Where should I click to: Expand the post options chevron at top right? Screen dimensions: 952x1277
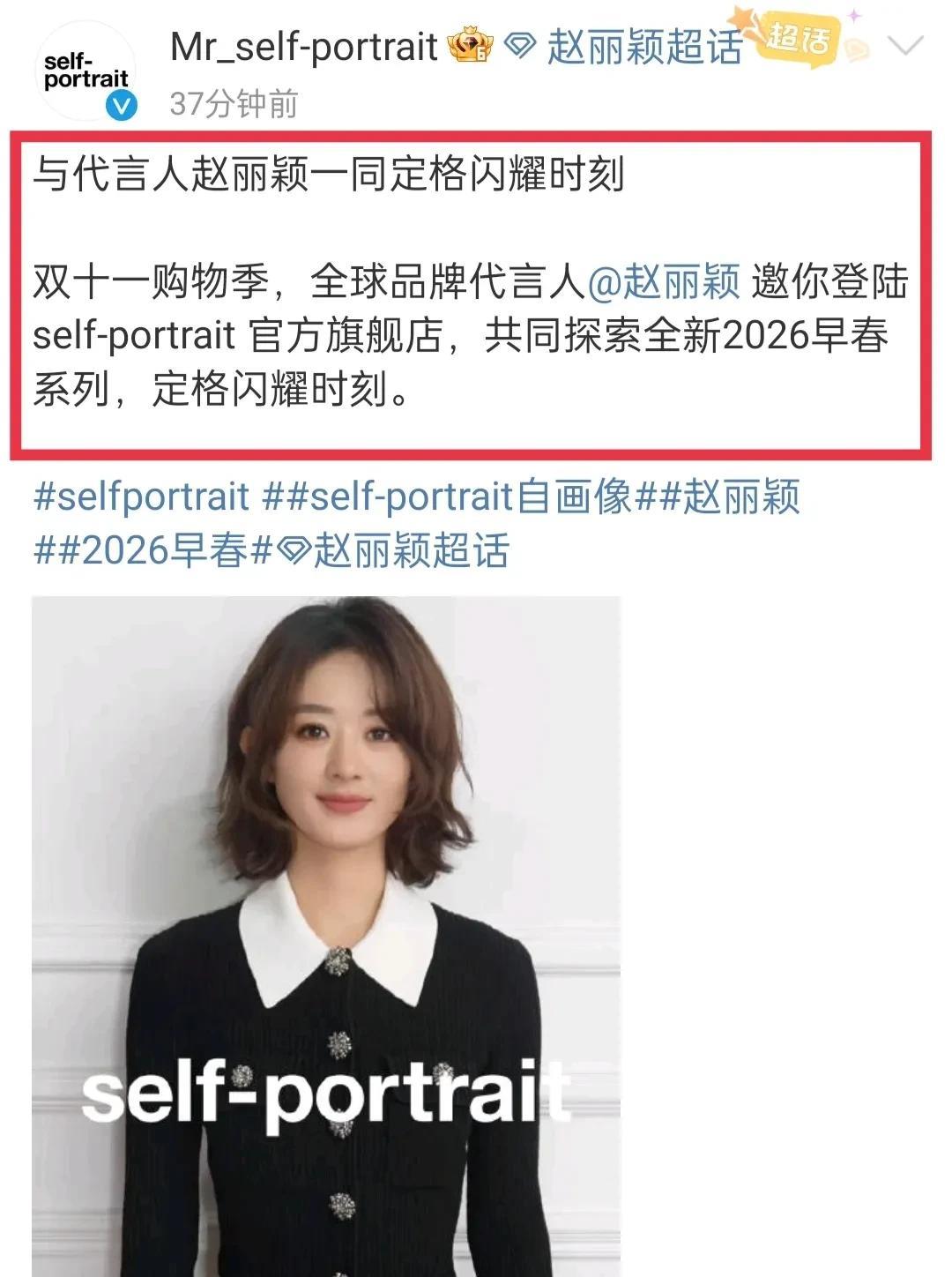(905, 44)
